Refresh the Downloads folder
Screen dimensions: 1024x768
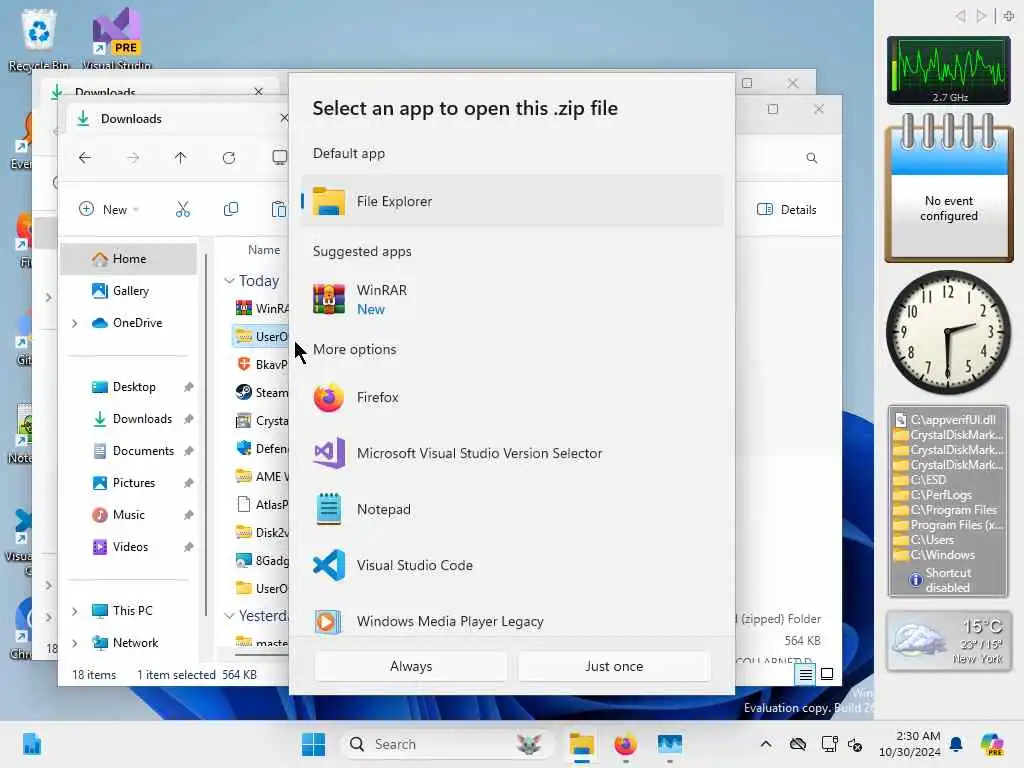[x=229, y=157]
